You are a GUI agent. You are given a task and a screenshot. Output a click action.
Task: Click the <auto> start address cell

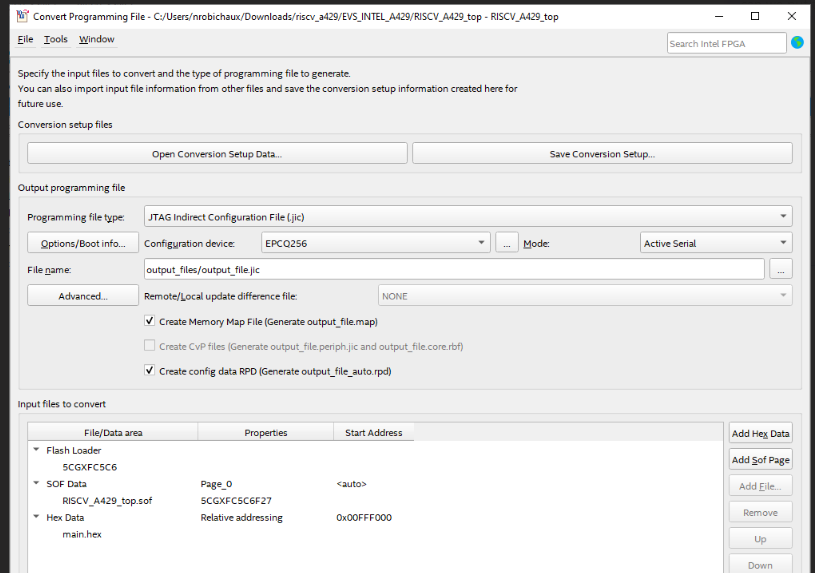pyautogui.click(x=351, y=484)
